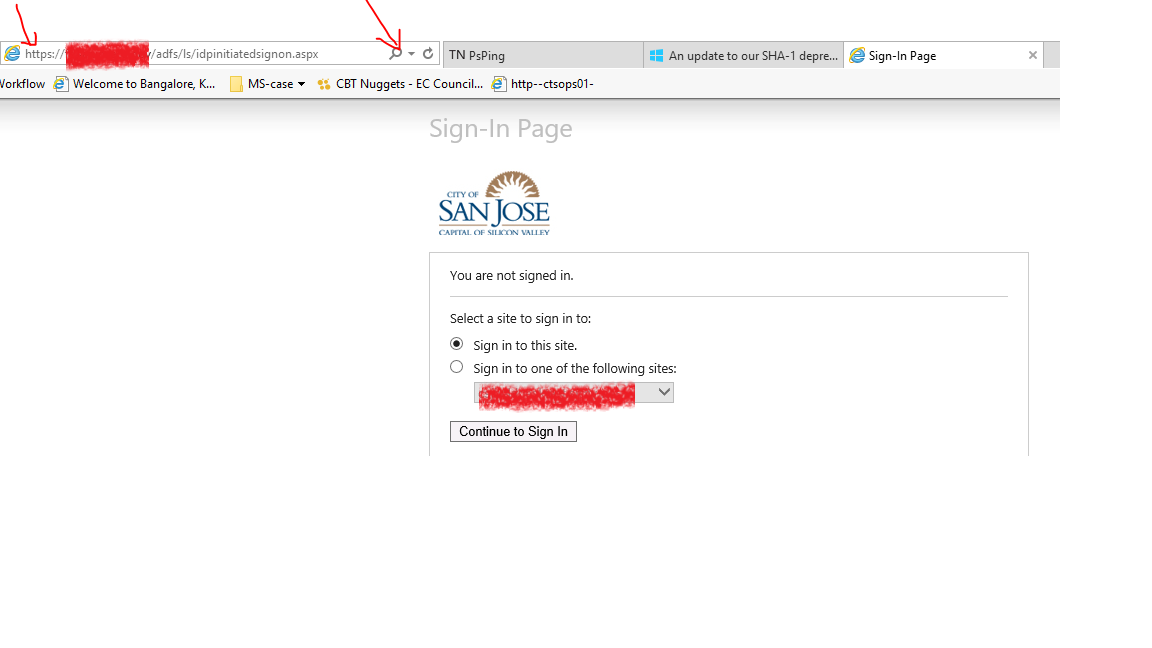Screen dimensions: 1152x648
Task: Click the MS-case folder icon
Action: pos(236,84)
